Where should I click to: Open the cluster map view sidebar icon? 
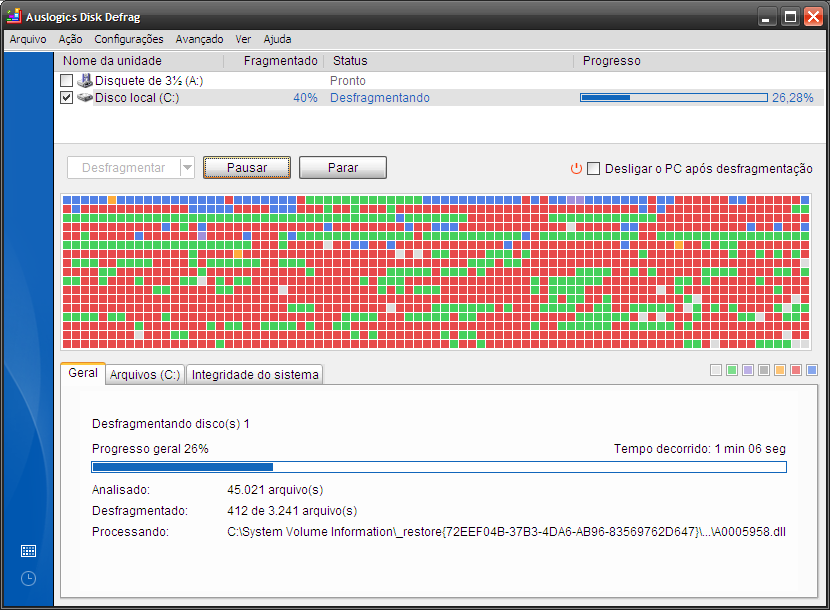tap(28, 551)
